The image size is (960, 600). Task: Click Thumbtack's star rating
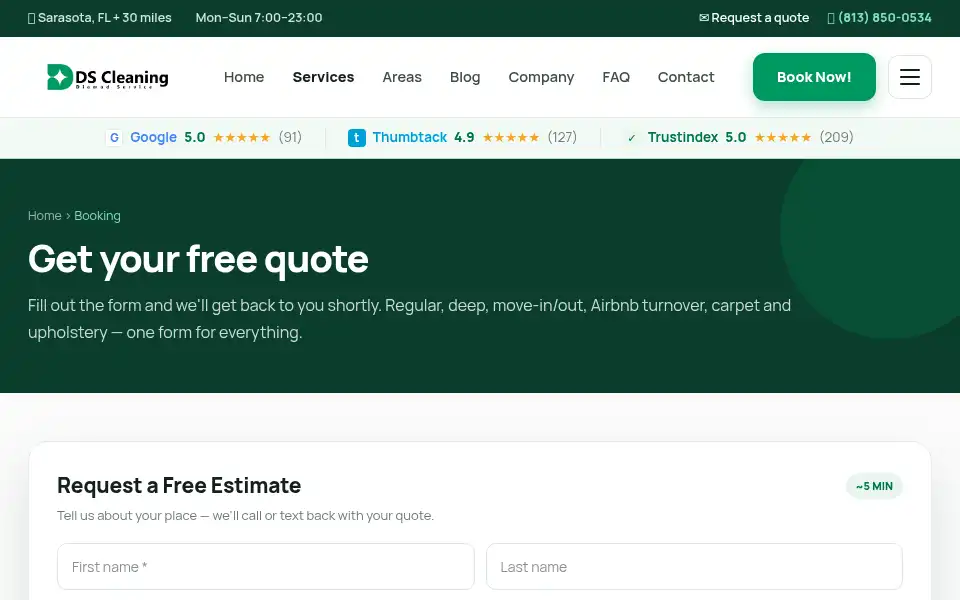pos(511,138)
